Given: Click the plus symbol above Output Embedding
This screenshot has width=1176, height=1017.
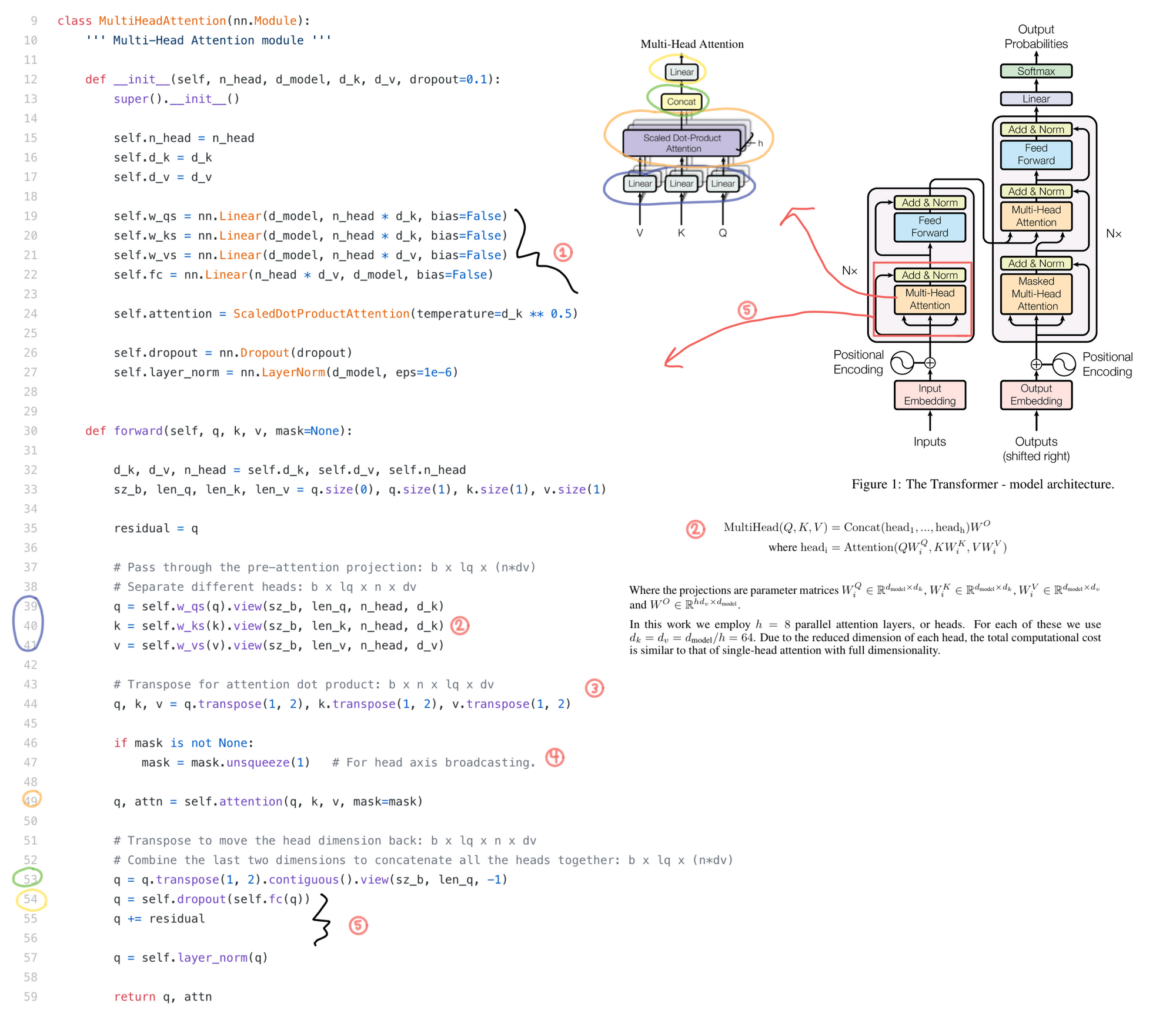Looking at the screenshot, I should pos(1036,364).
